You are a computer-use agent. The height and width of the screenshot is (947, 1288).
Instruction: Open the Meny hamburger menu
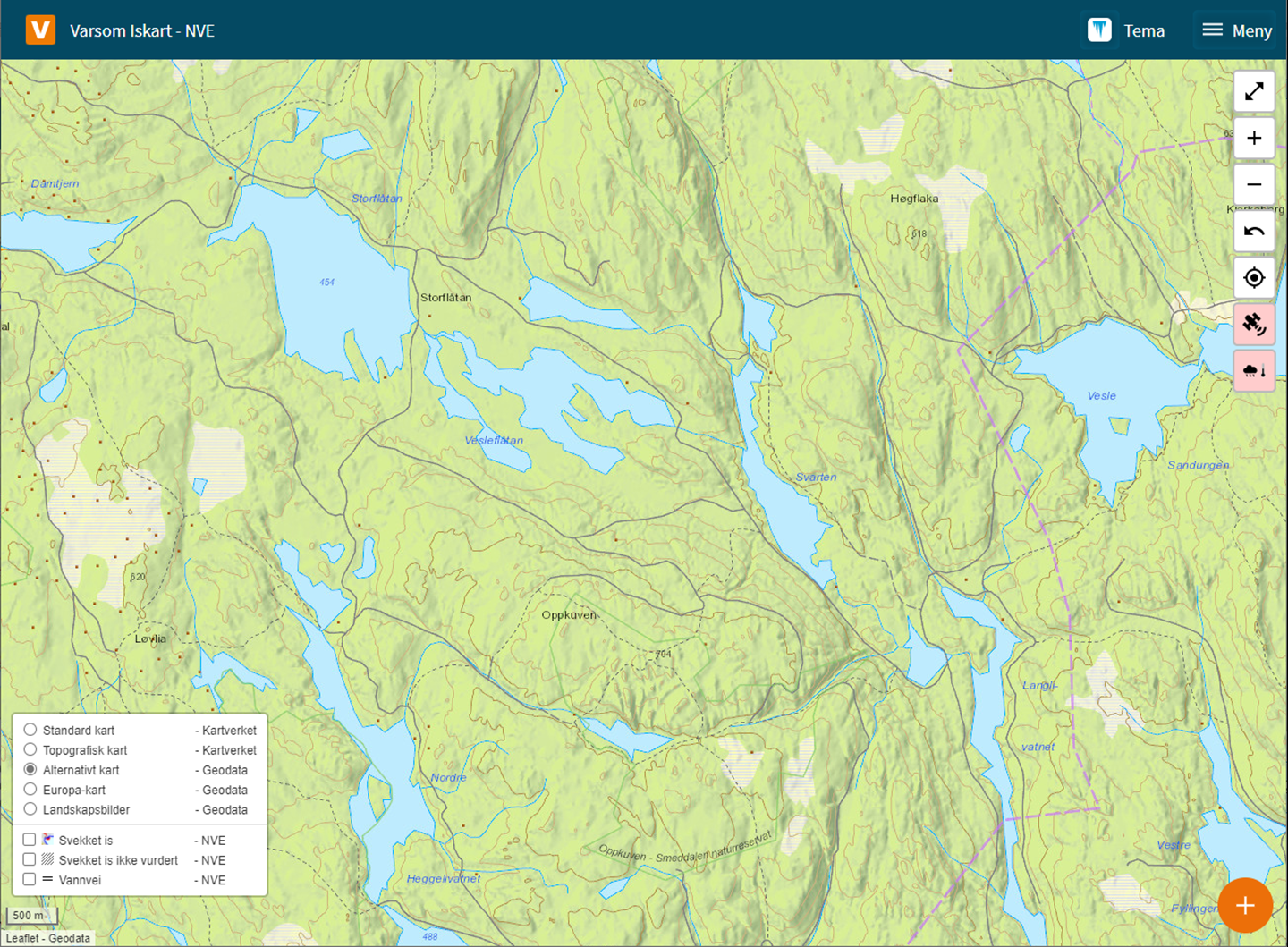pyautogui.click(x=1237, y=30)
